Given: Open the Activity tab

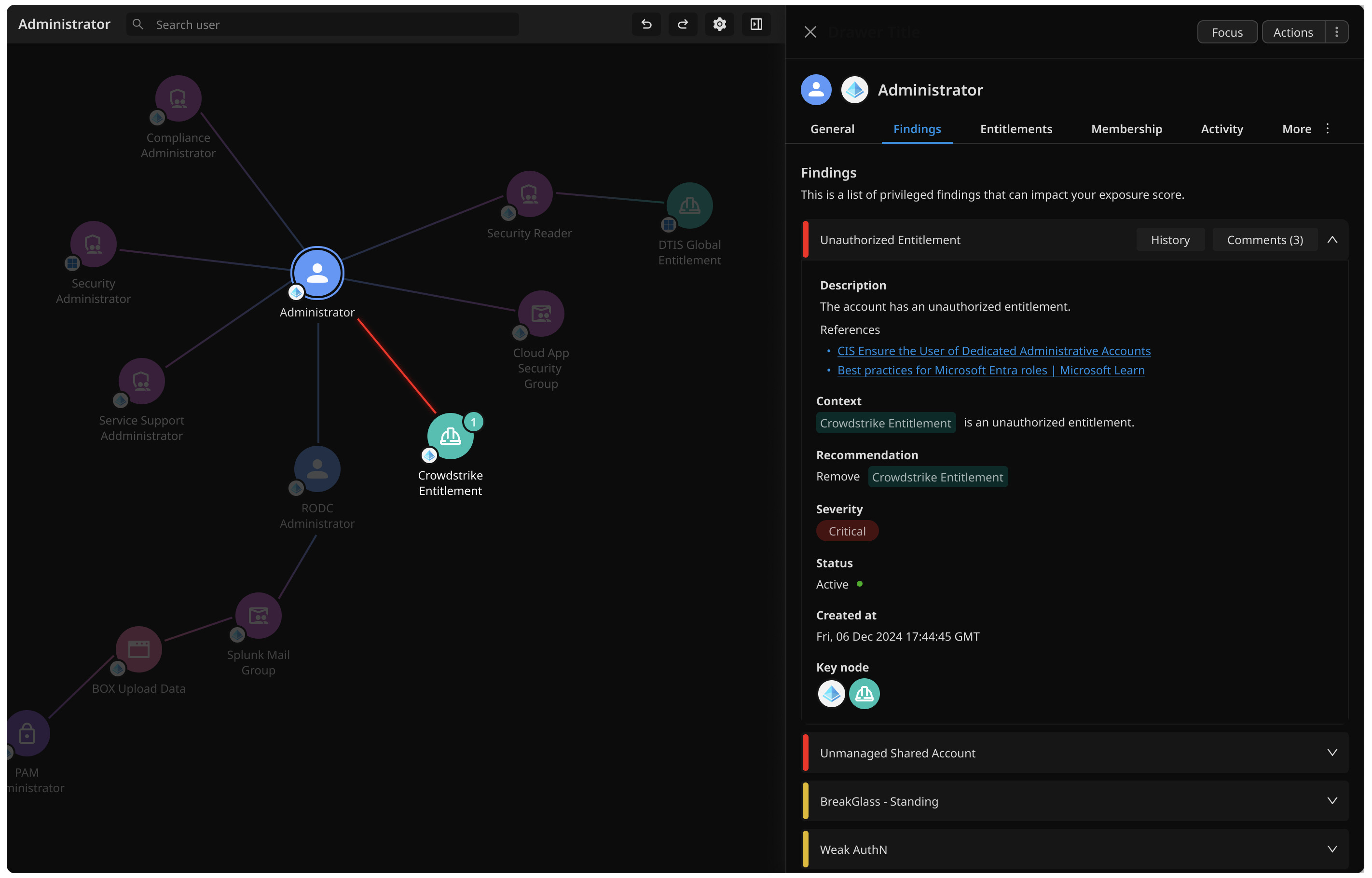Looking at the screenshot, I should (1221, 129).
